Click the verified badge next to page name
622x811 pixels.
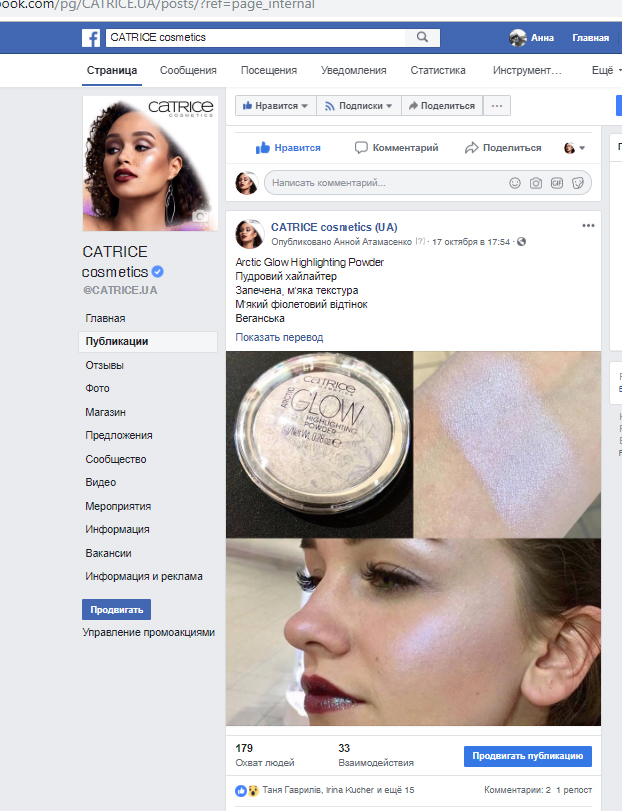(158, 272)
